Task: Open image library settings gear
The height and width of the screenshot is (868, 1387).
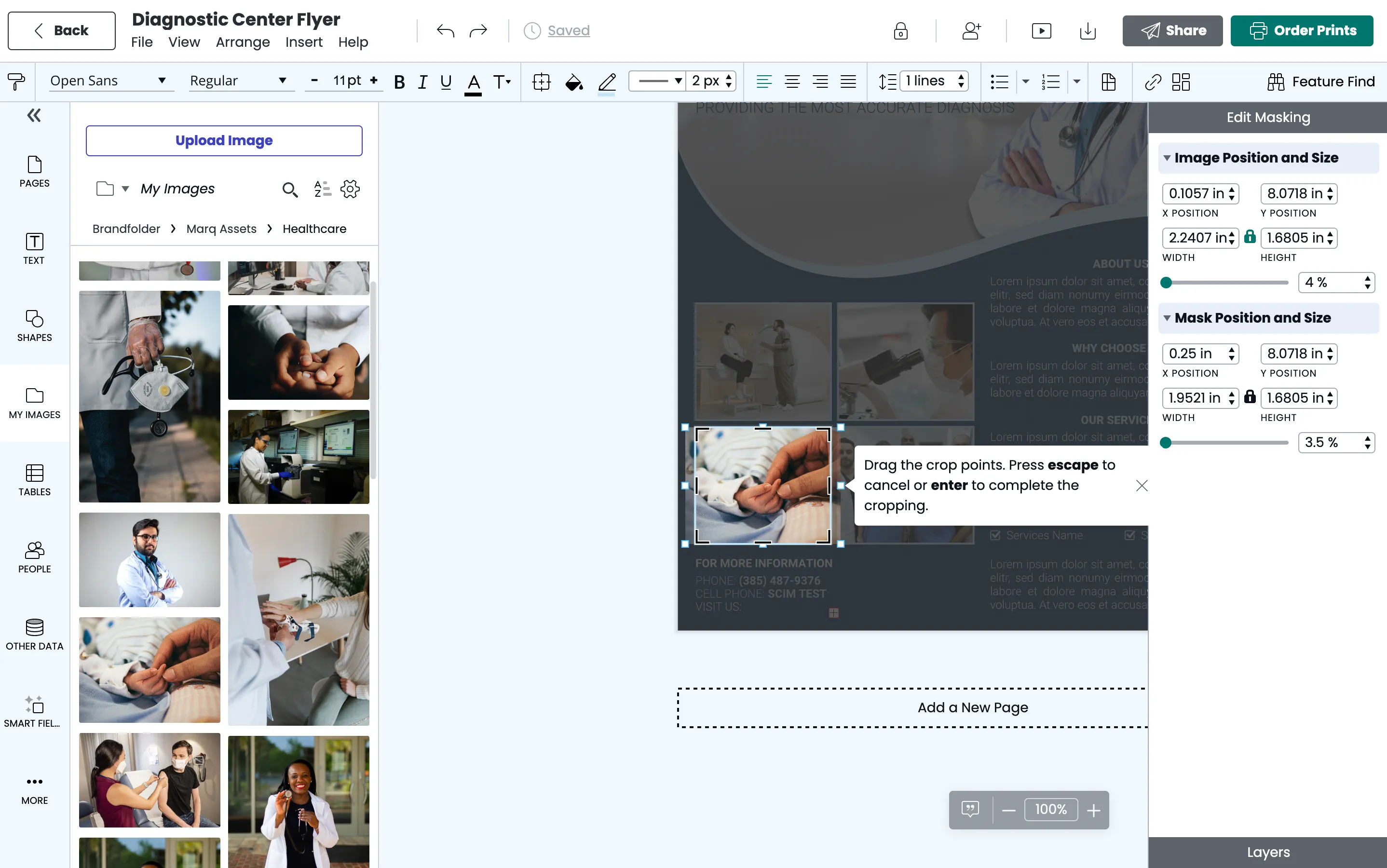Action: pyautogui.click(x=350, y=189)
